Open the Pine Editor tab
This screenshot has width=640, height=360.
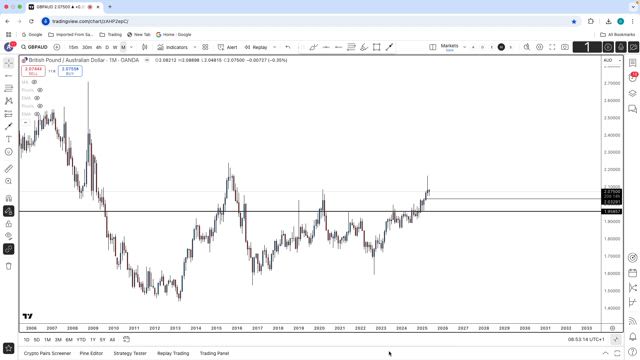click(x=91, y=353)
